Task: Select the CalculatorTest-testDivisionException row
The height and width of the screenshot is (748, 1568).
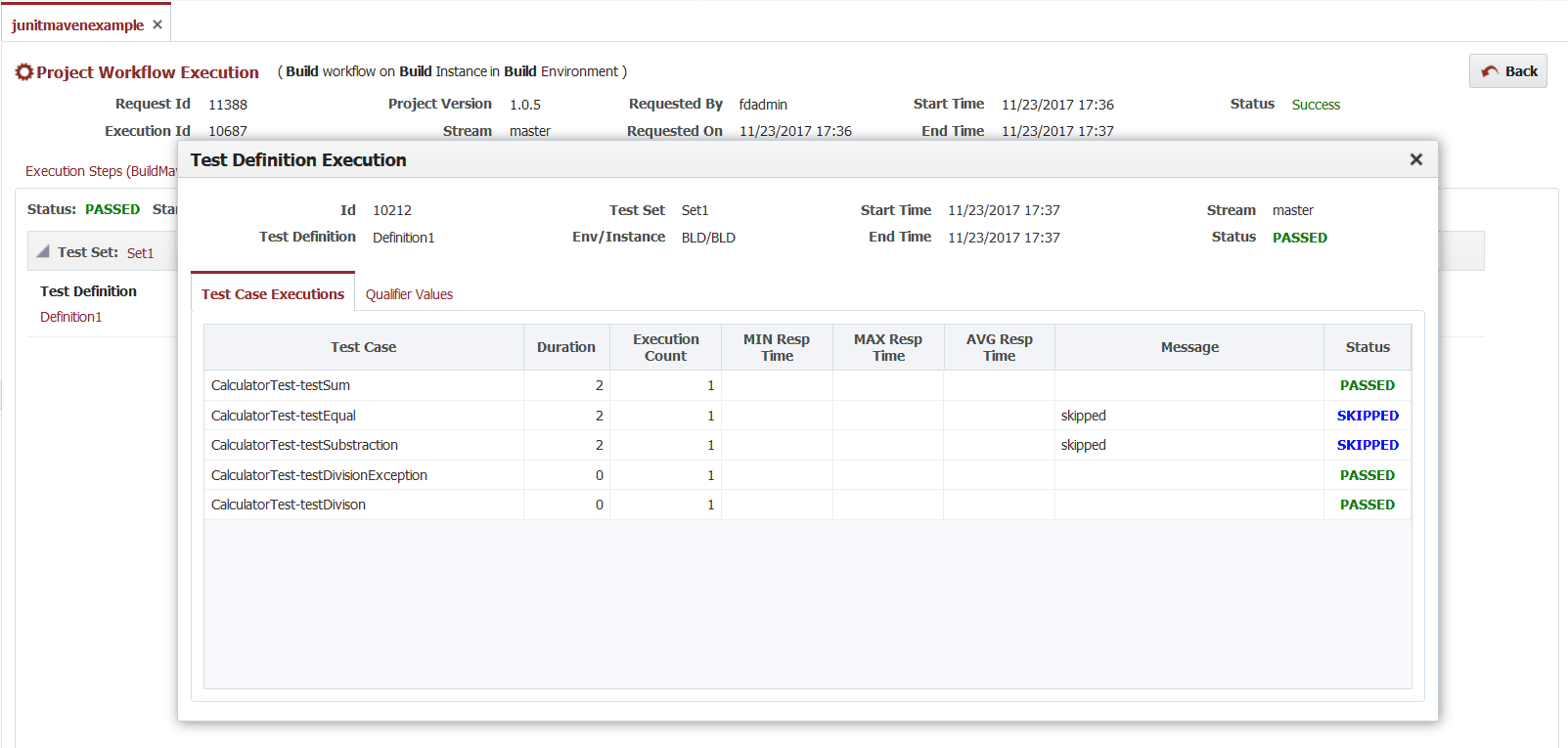Action: [807, 475]
